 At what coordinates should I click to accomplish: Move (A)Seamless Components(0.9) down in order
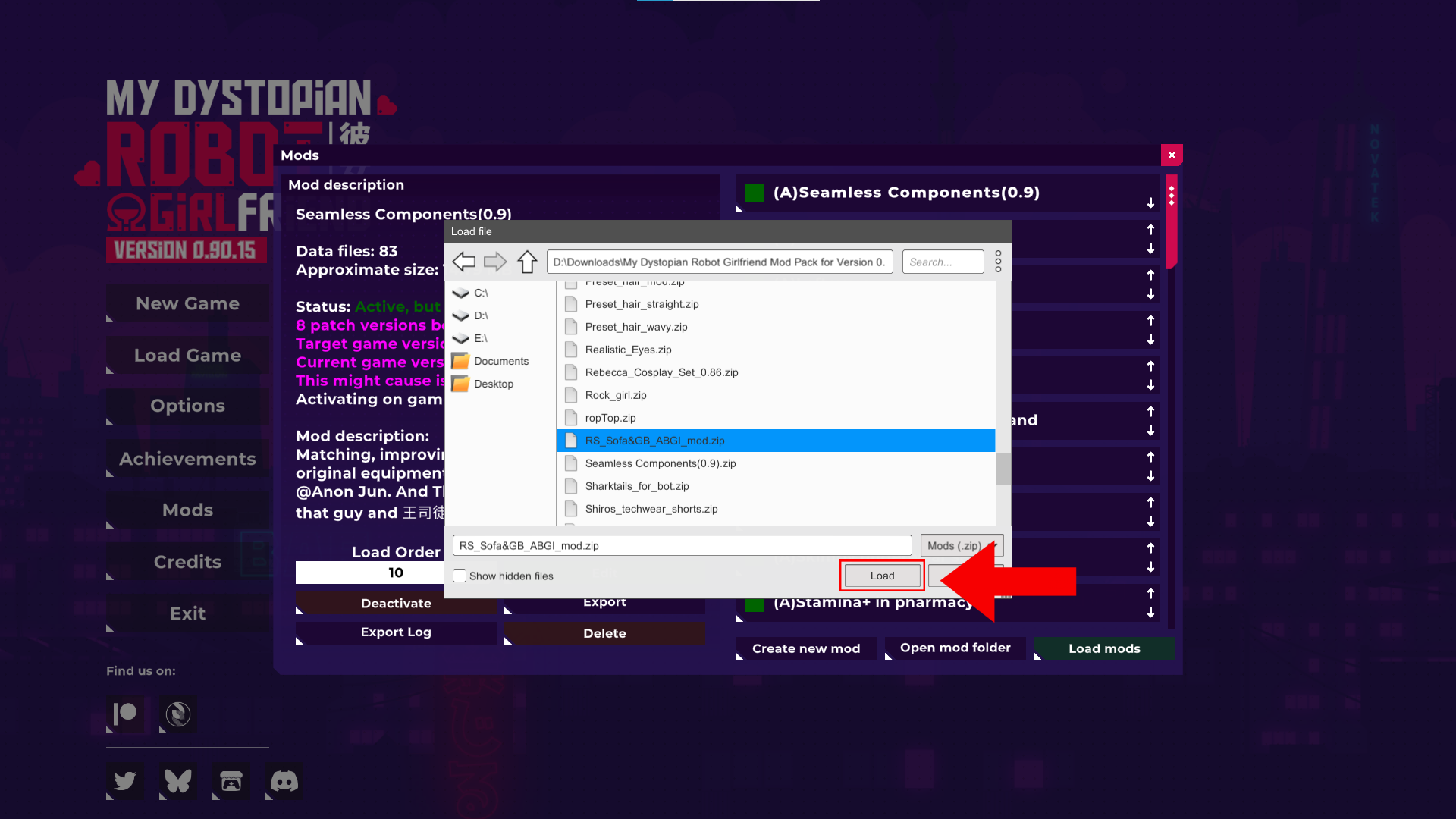[1150, 202]
